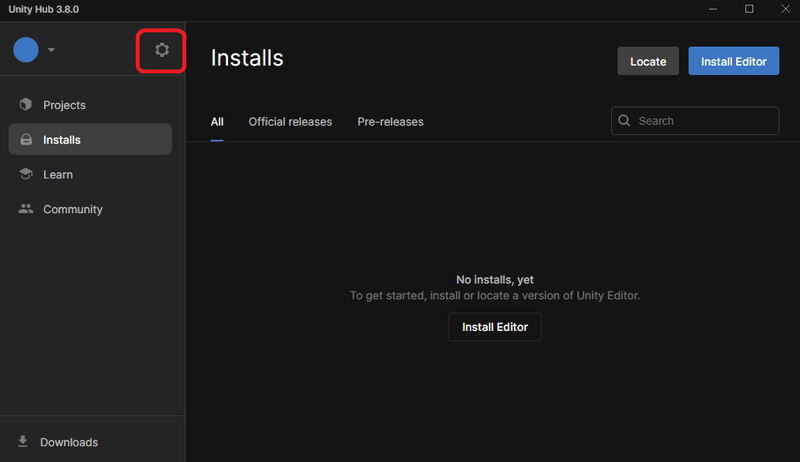800x462 pixels.
Task: Switch to the Official releases tab
Action: (x=290, y=122)
